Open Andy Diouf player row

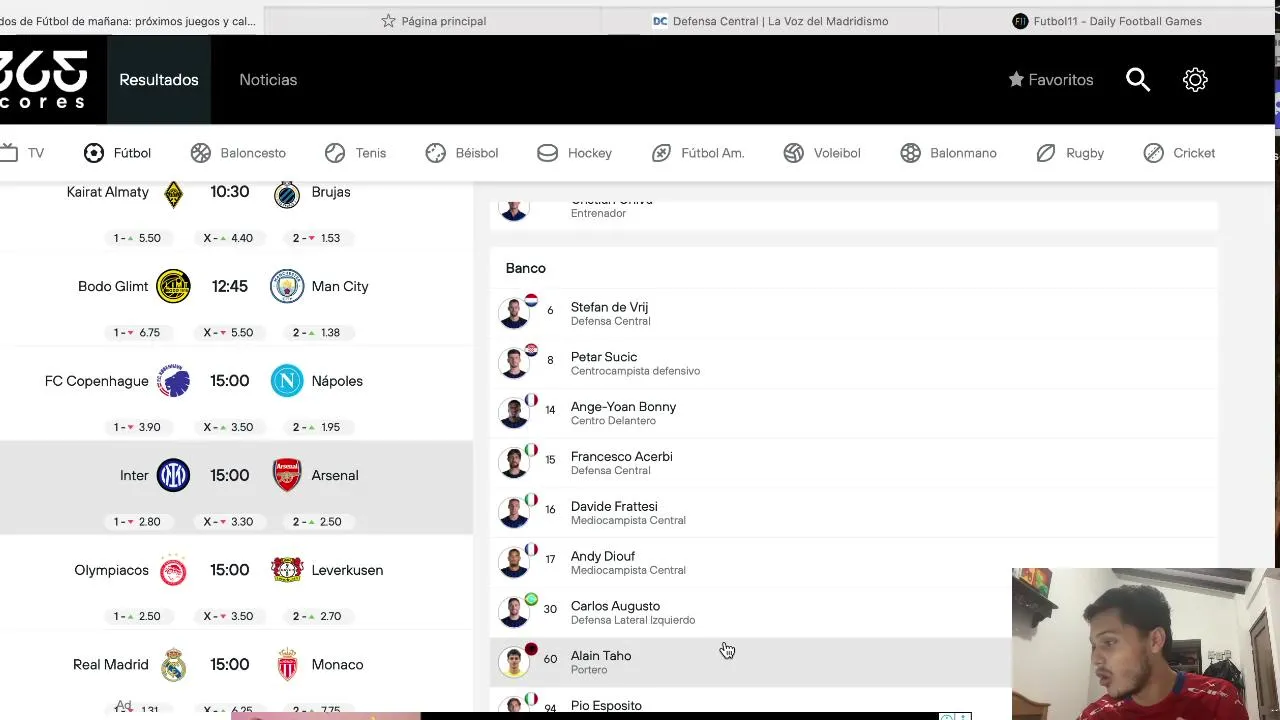854,563
